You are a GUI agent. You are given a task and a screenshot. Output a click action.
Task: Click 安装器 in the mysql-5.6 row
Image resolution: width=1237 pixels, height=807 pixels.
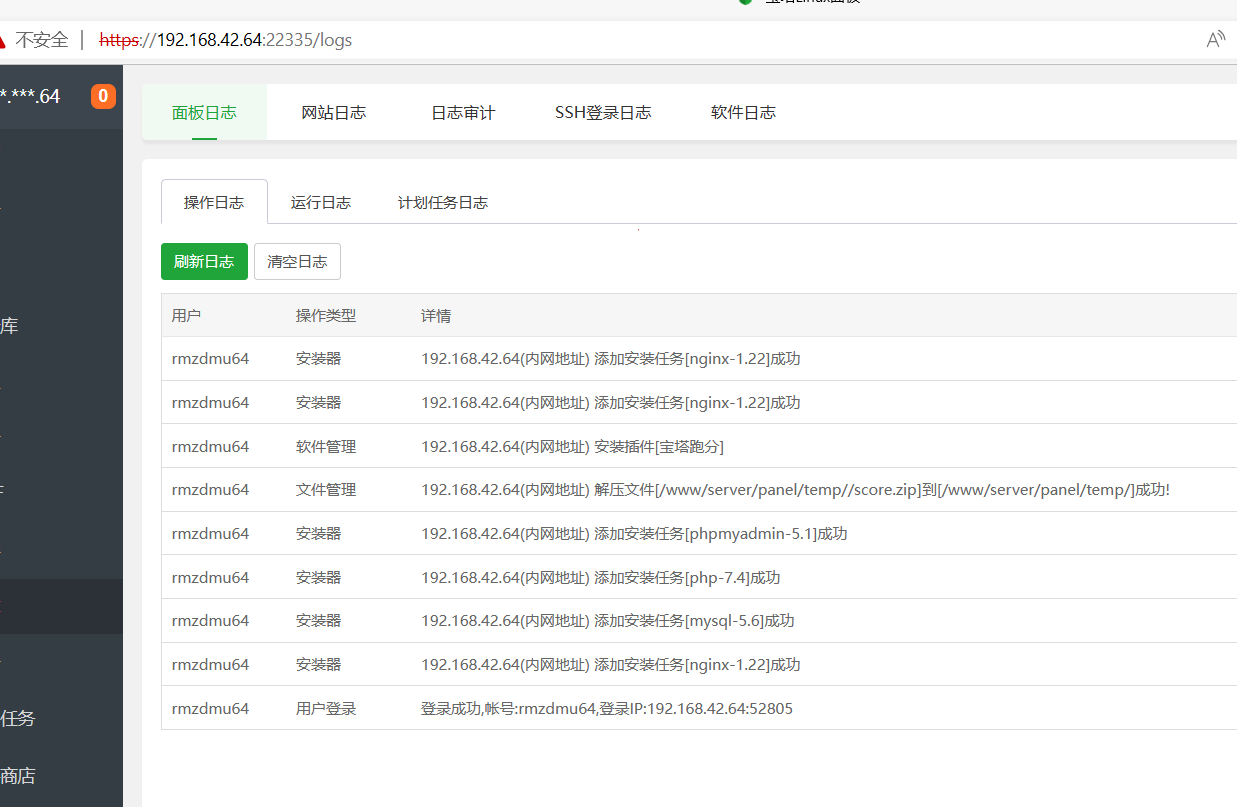318,620
